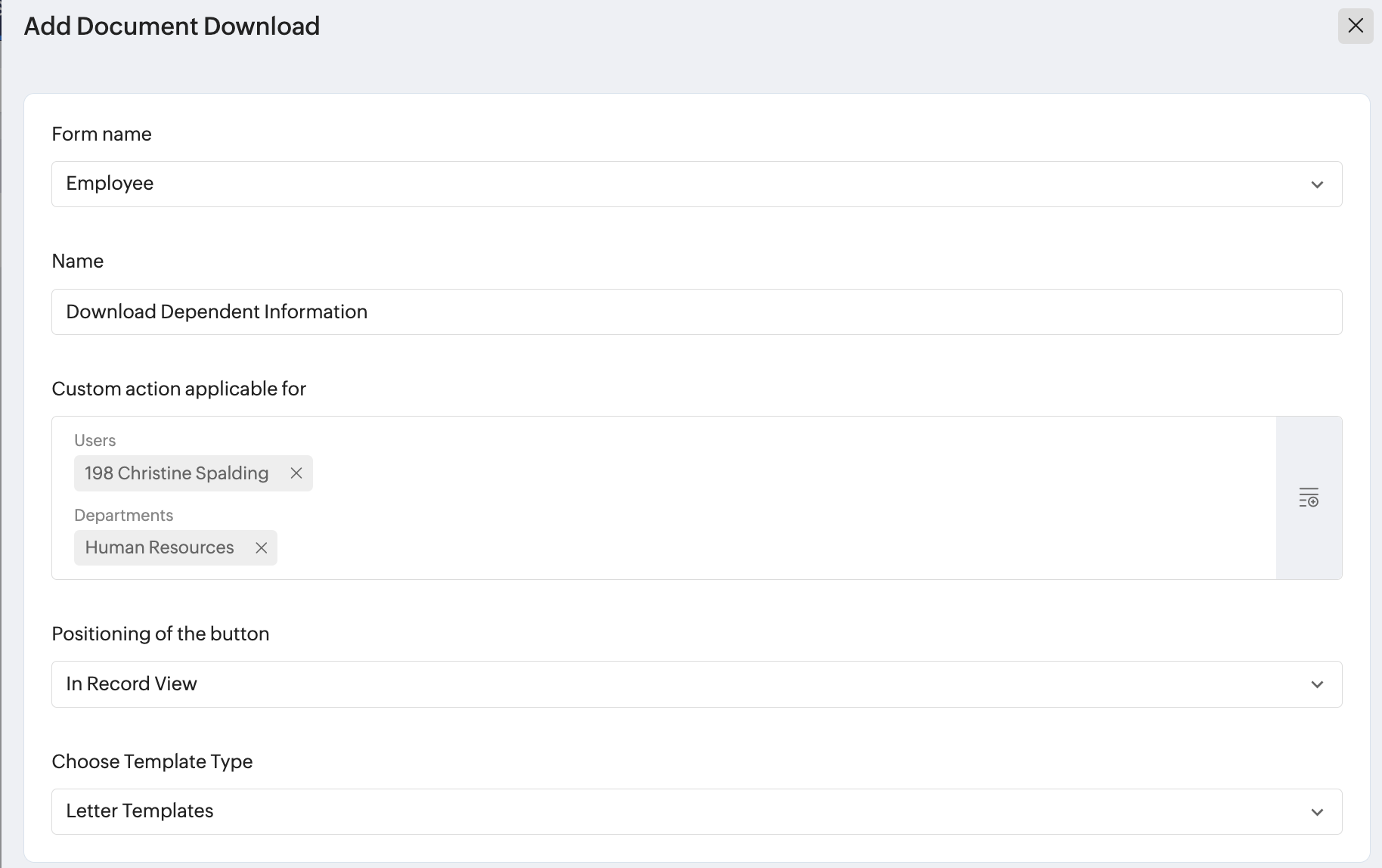Screen dimensions: 1382x868
Task: Click the Choose Template Type chevron arrow
Action: click(x=1317, y=812)
